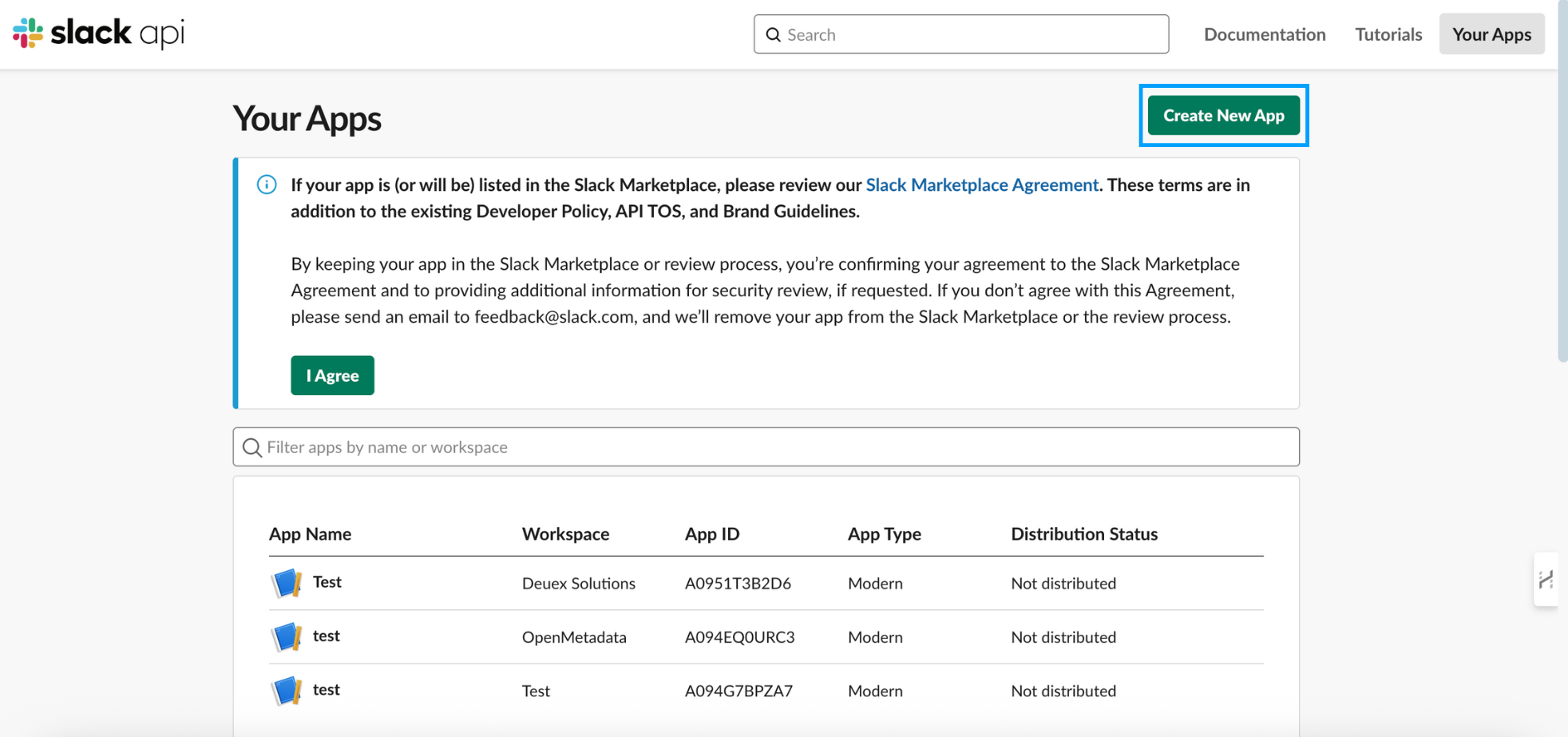Image resolution: width=1568 pixels, height=737 pixels.
Task: Go to the Tutorials page
Action: coord(1388,34)
